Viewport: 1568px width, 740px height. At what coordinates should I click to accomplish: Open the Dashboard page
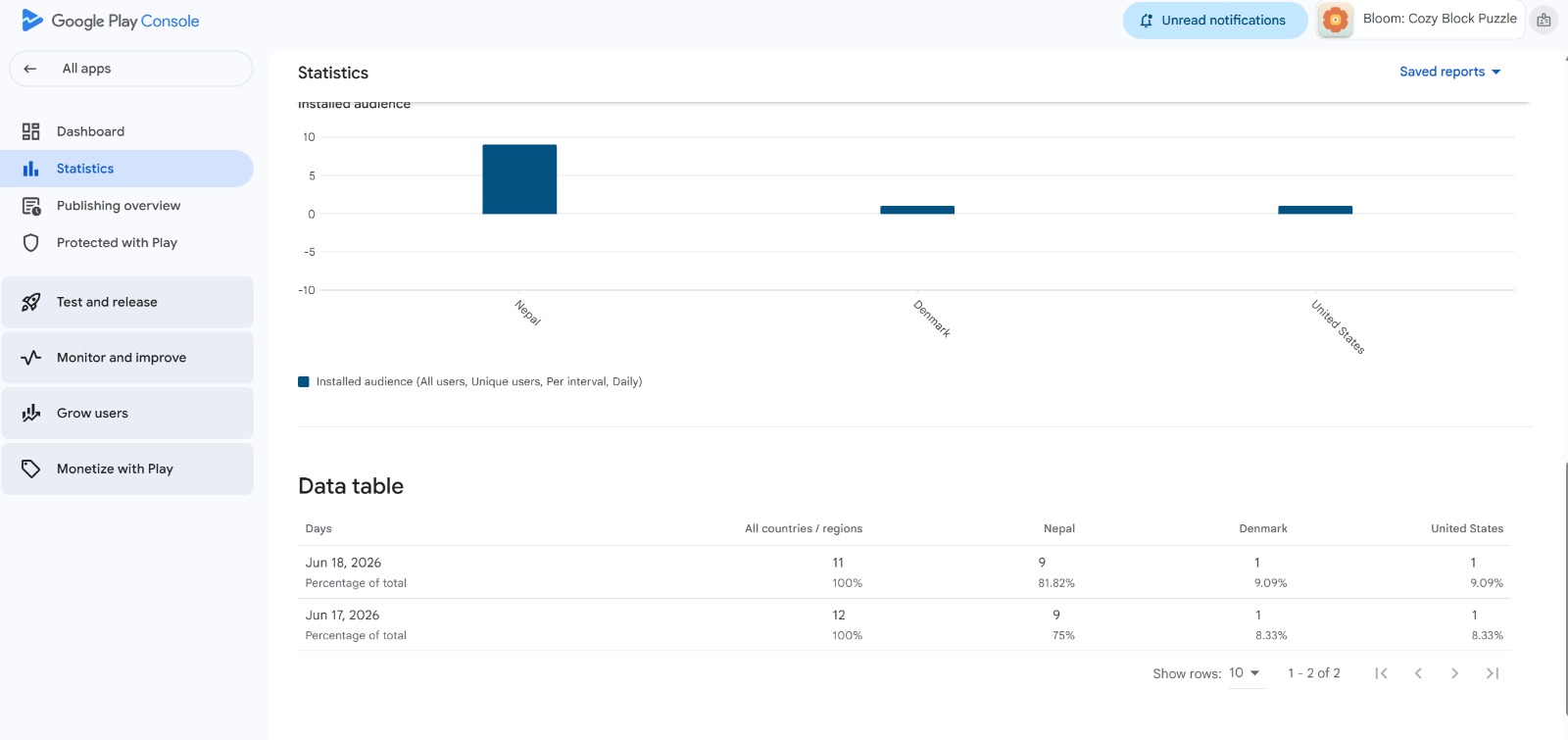tap(127, 131)
